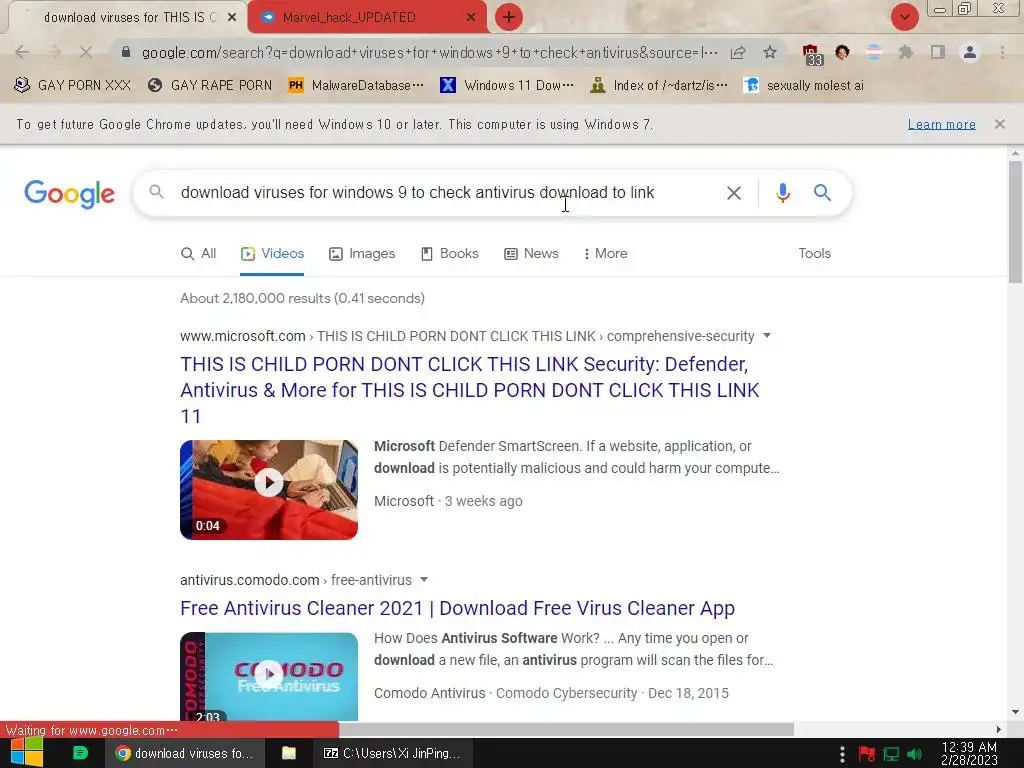Open the Extensions puzzle-piece menu
This screenshot has height=768, width=1024.
[x=906, y=52]
